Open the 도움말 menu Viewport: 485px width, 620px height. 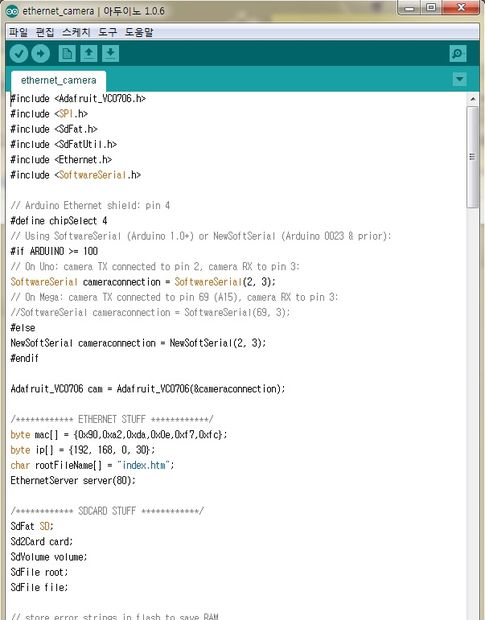(139, 32)
